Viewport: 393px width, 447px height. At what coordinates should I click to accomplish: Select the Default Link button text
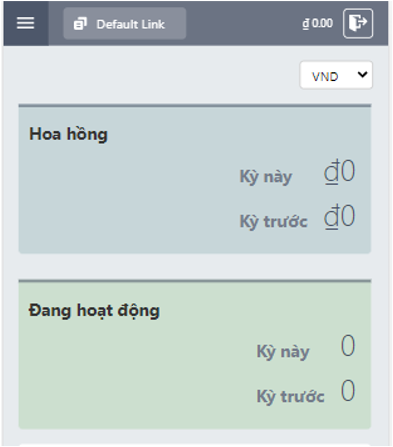coord(130,24)
